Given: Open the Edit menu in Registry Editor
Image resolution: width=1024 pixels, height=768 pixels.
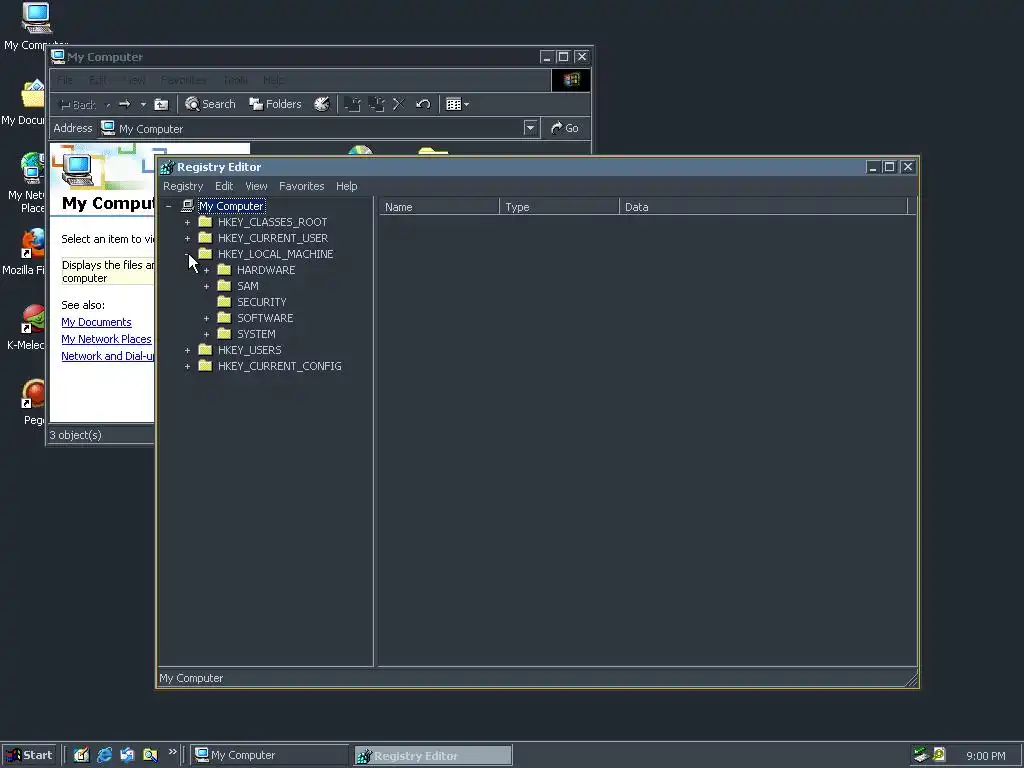Looking at the screenshot, I should tap(224, 186).
